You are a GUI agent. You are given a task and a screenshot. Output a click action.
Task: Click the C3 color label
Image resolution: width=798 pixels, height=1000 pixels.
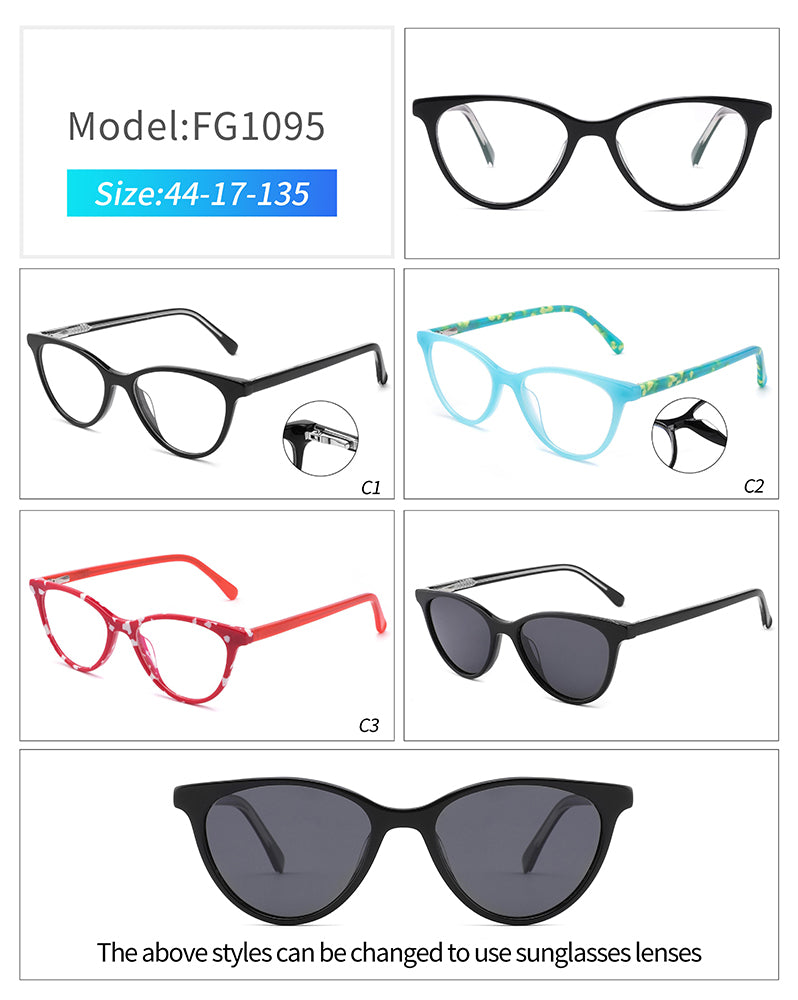[369, 725]
